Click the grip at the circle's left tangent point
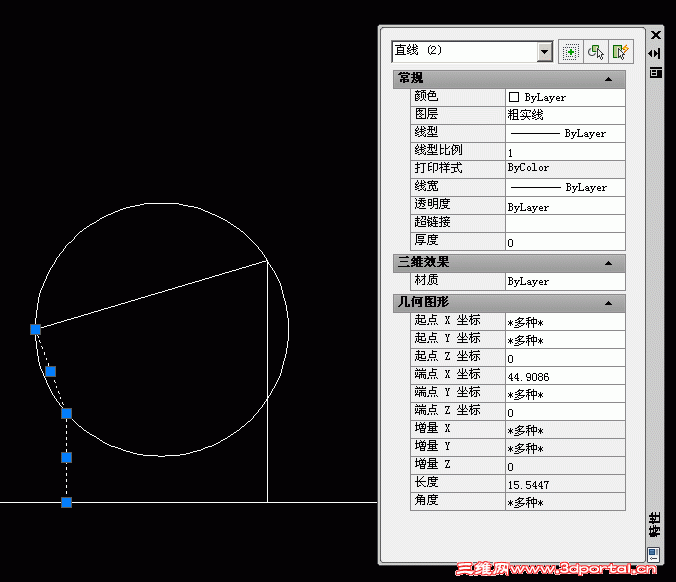Viewport: 676px width, 582px height. coord(35,330)
